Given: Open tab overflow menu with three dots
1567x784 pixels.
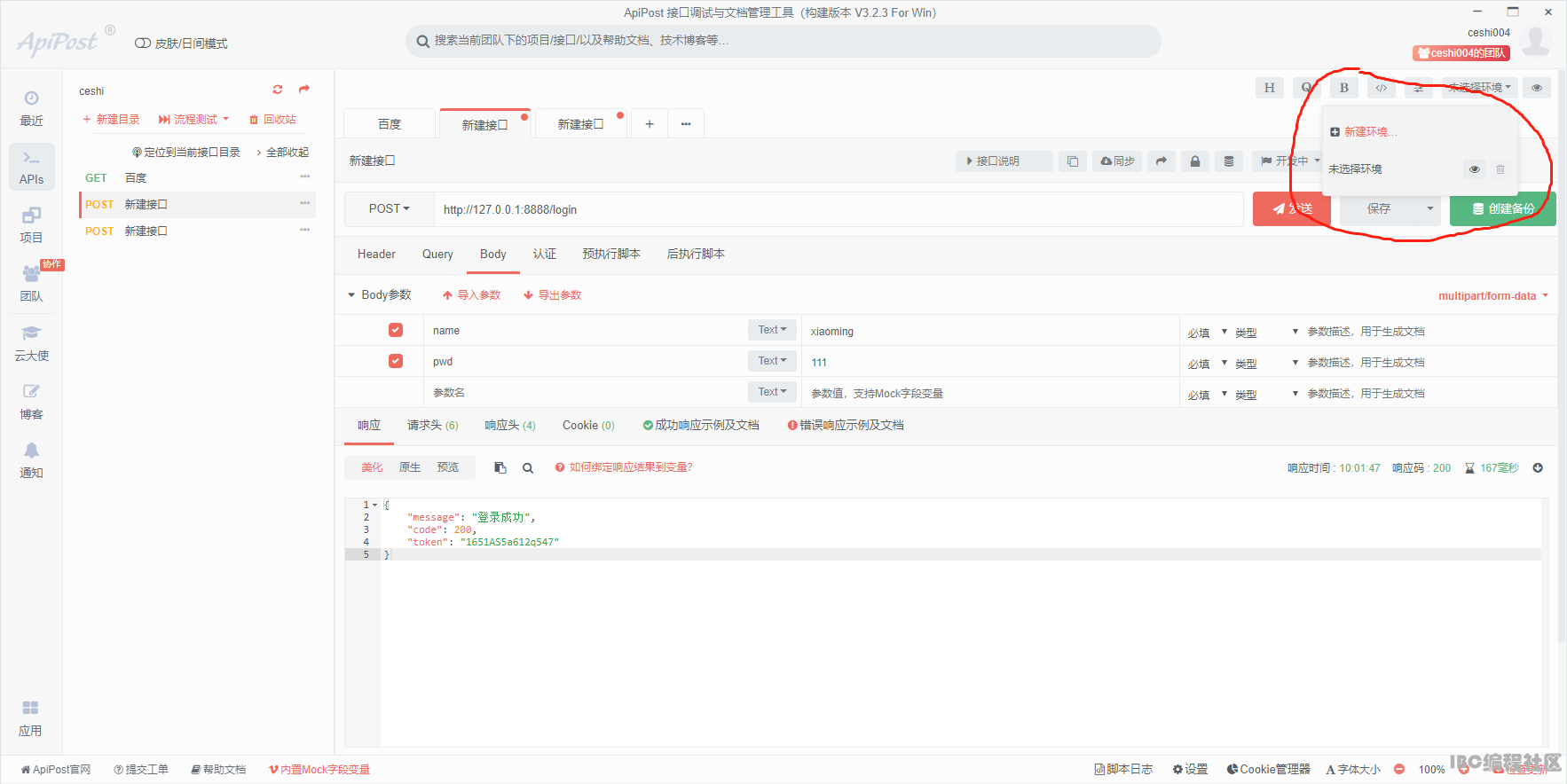Looking at the screenshot, I should coord(686,124).
